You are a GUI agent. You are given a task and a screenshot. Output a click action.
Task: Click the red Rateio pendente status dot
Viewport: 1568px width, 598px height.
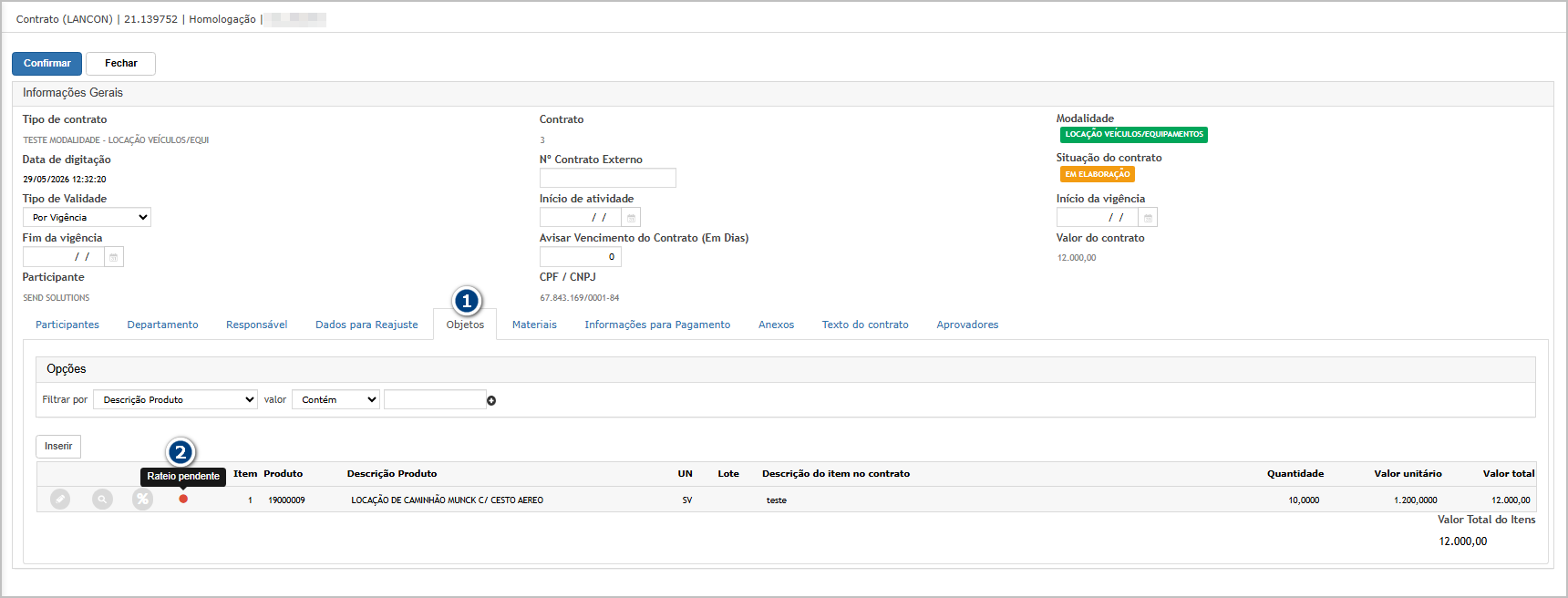(x=183, y=499)
